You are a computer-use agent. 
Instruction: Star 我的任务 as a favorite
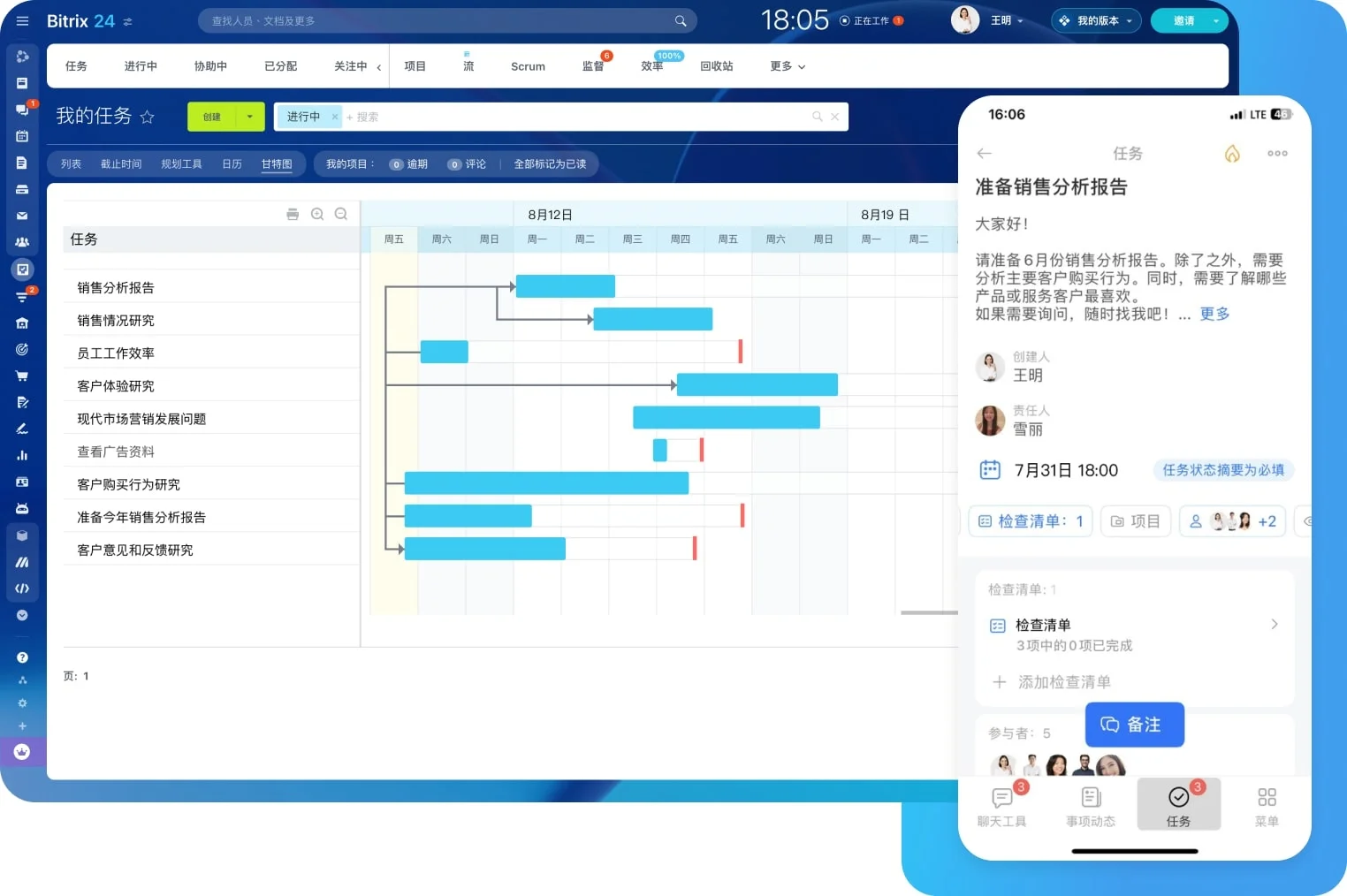tap(148, 117)
